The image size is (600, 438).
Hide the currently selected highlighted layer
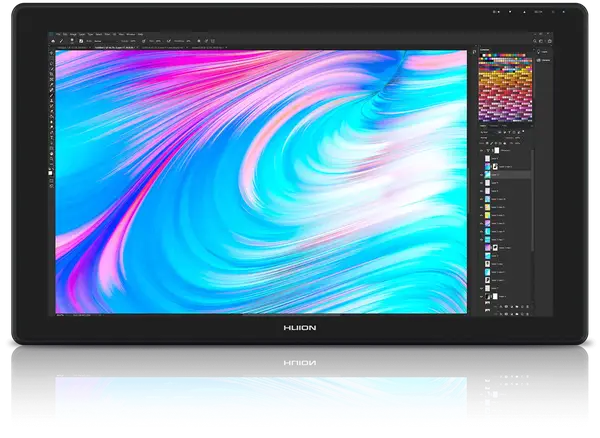click(x=481, y=175)
